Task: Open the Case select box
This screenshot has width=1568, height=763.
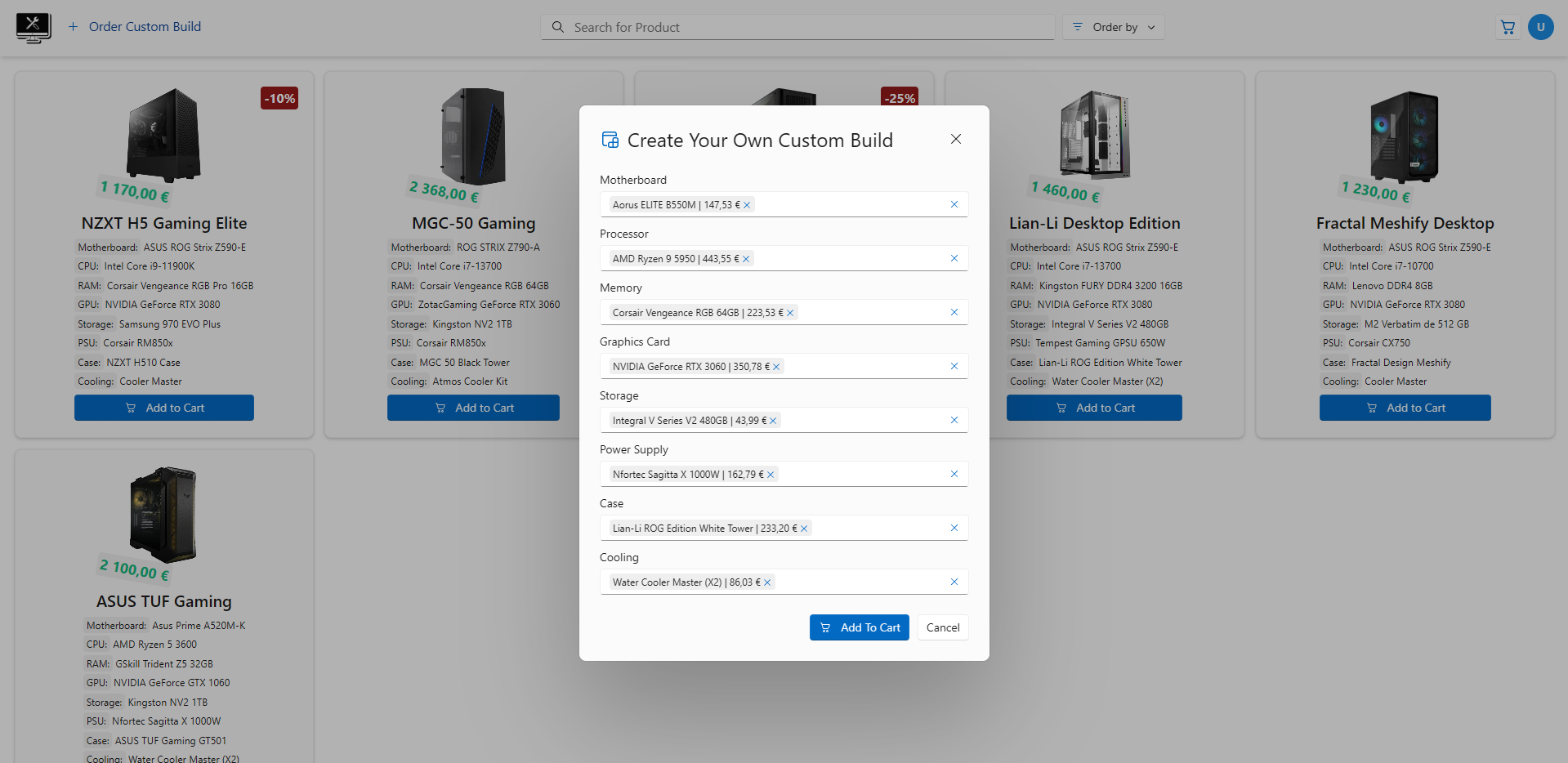Action: coord(784,528)
